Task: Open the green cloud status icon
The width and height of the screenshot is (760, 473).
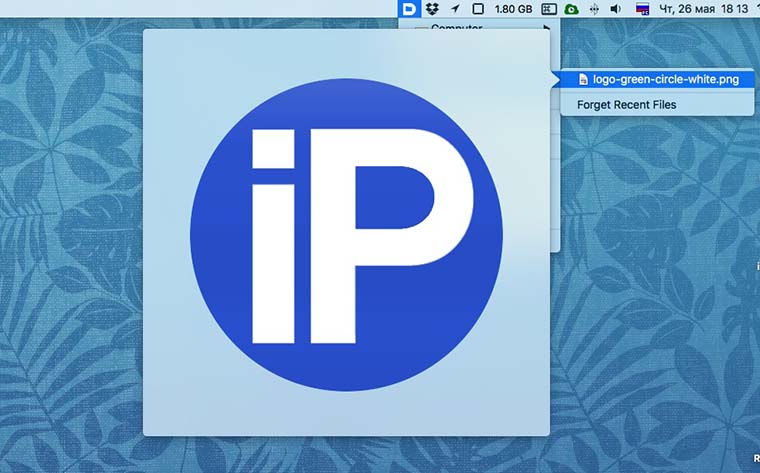Action: click(571, 9)
